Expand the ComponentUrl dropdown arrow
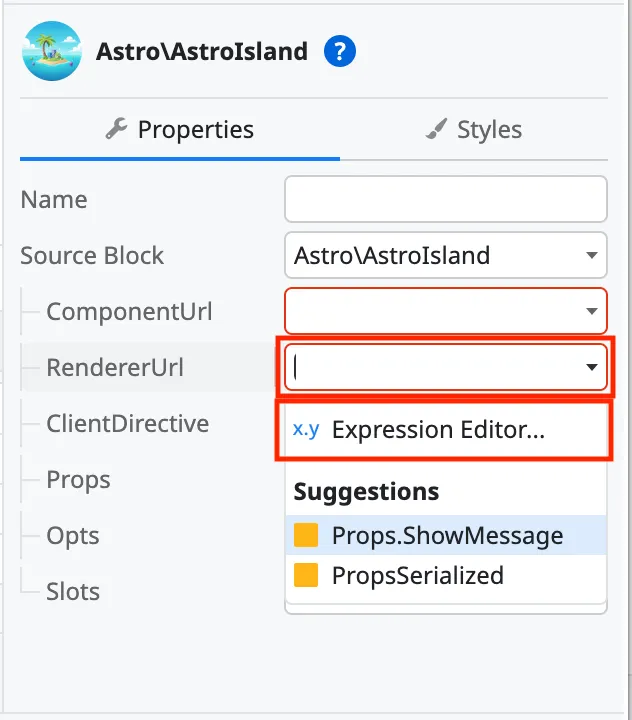Screen dimensions: 632x720 592,312
